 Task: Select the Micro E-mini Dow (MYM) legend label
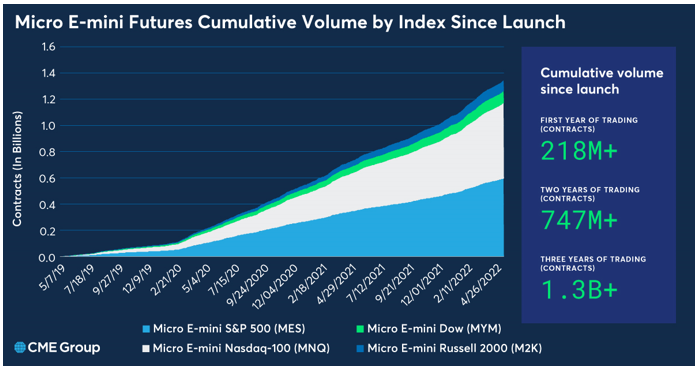(x=434, y=329)
